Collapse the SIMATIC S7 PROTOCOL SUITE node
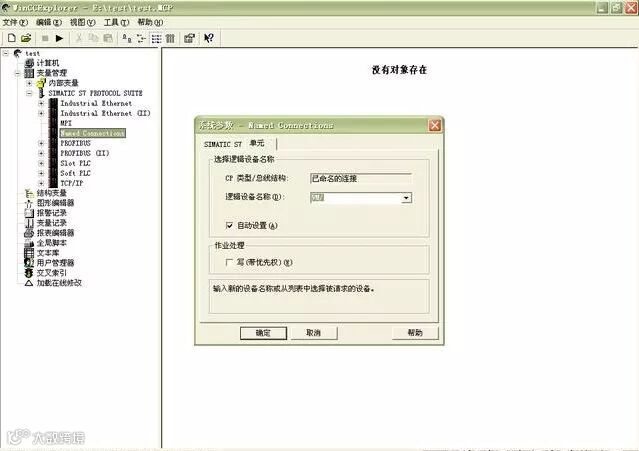The image size is (639, 451). (29, 93)
